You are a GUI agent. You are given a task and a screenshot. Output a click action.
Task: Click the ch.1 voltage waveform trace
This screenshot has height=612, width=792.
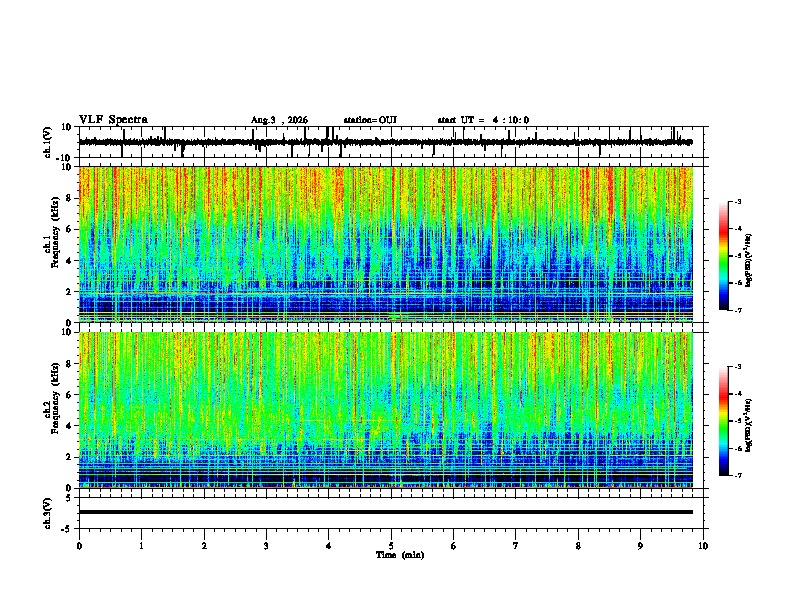pos(385,142)
